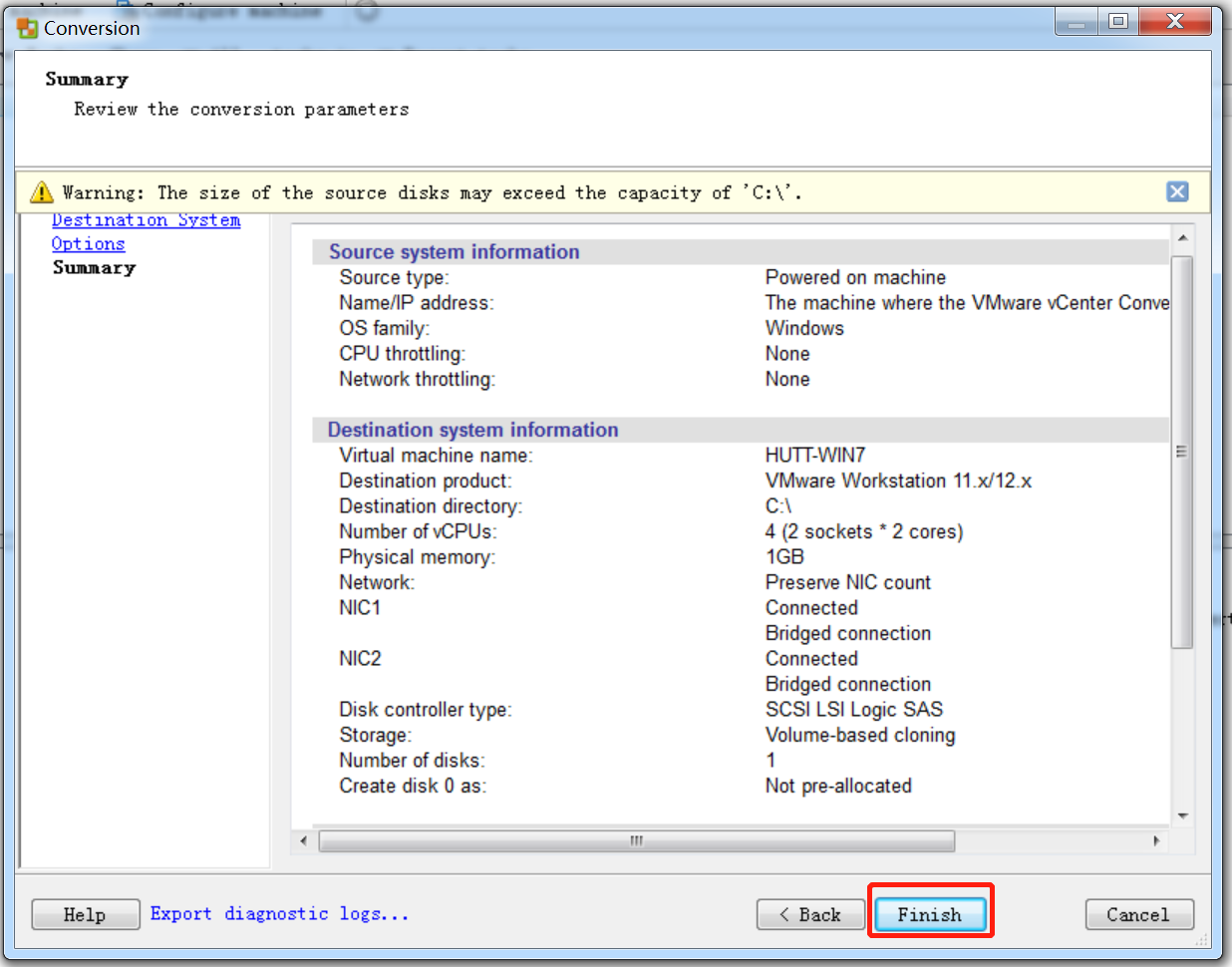Click the Powered on machine value
1232x967 pixels.
pos(855,277)
